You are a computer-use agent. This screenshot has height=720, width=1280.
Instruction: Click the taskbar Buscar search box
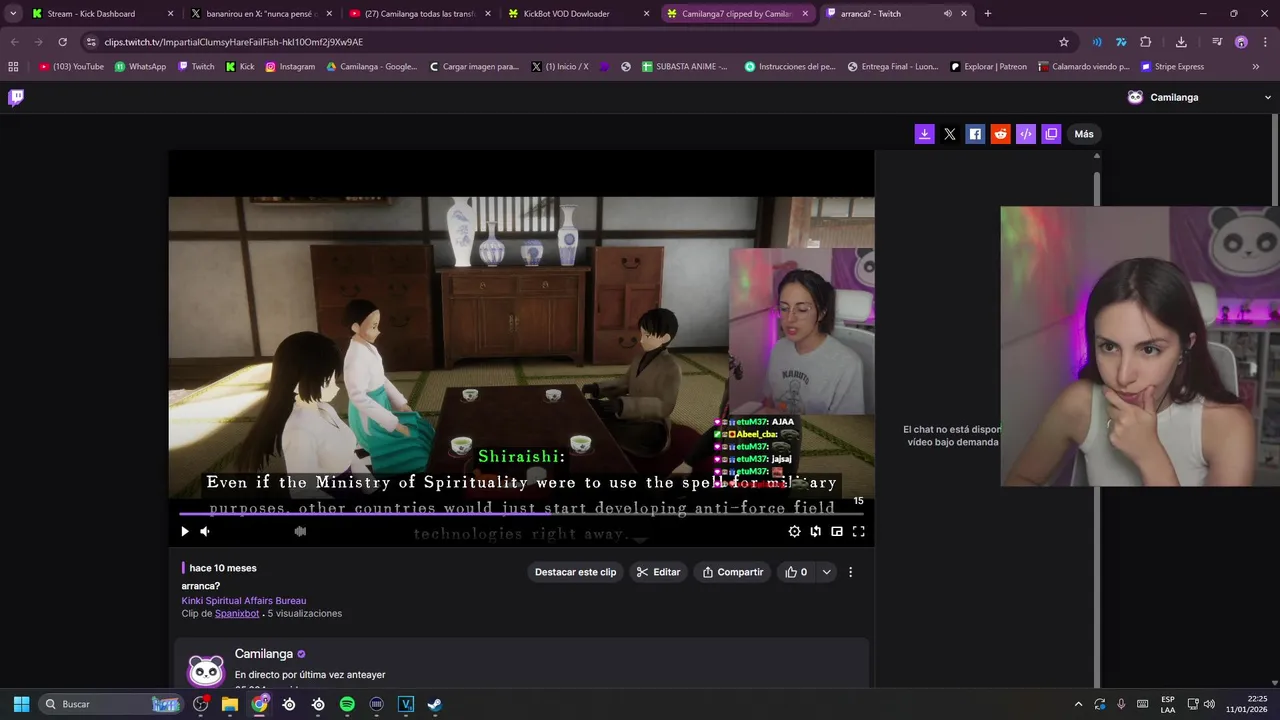[112, 704]
